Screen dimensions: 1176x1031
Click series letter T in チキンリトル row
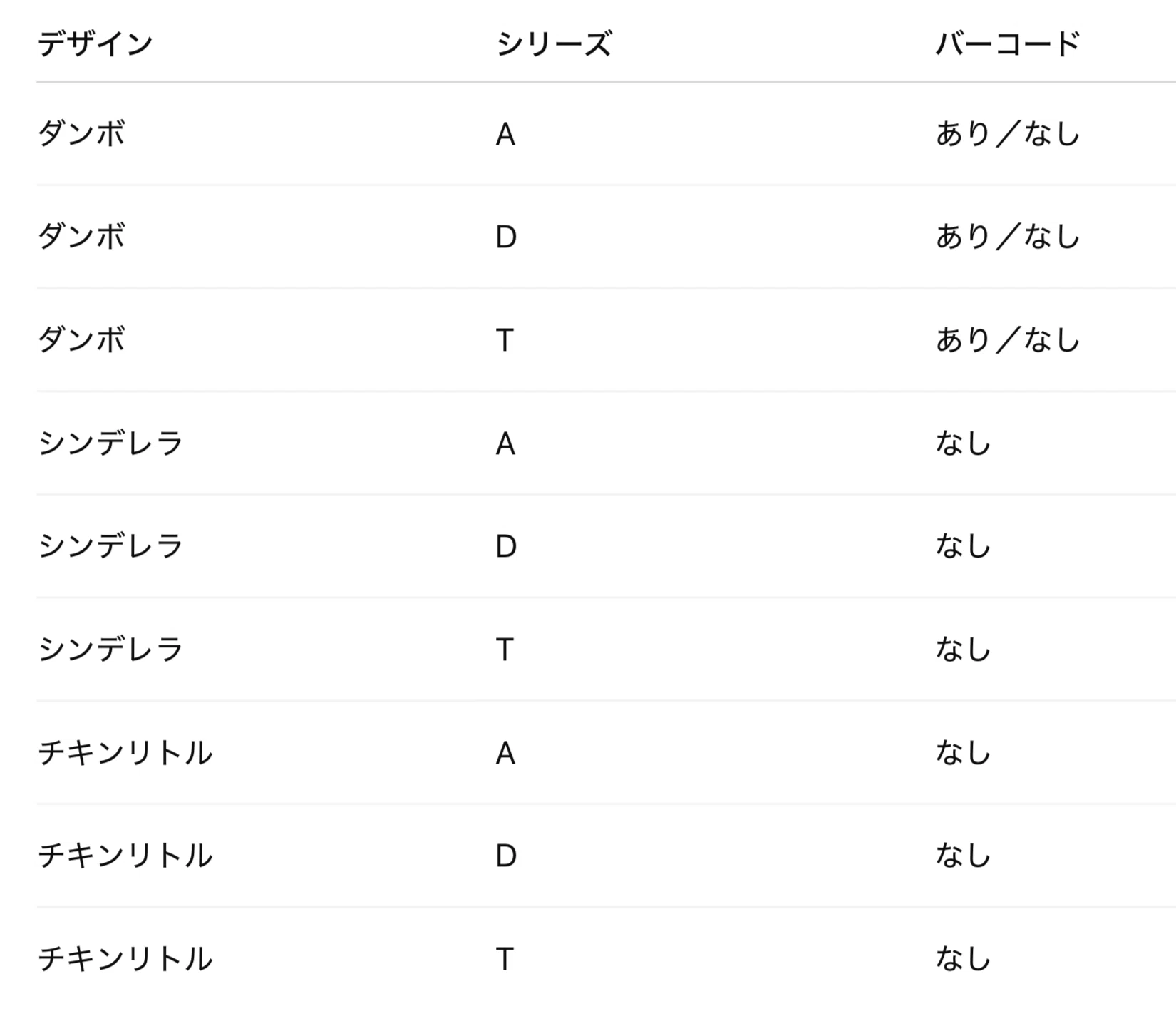[505, 960]
